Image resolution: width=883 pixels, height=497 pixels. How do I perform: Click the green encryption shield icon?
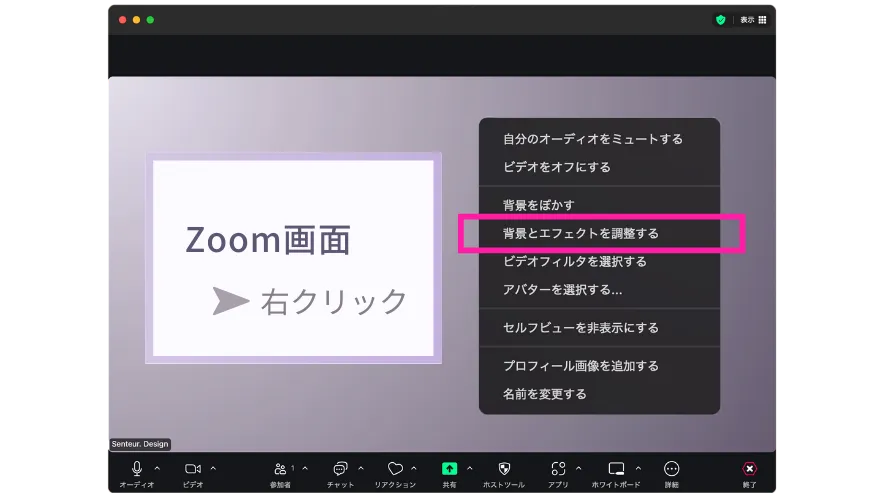tap(721, 20)
